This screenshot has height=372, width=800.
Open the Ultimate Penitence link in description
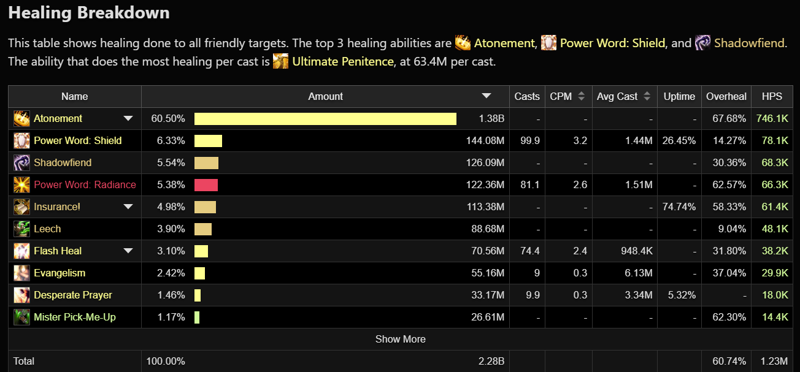point(343,62)
